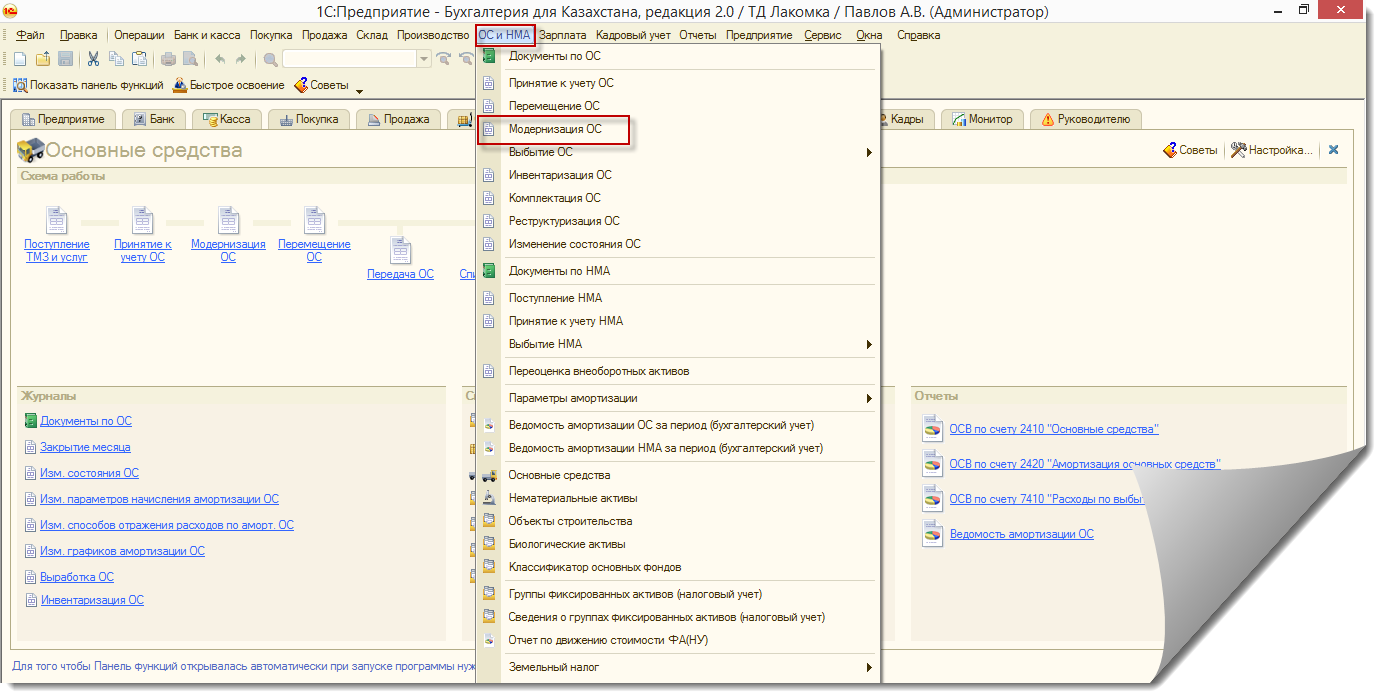The width and height of the screenshot is (1381, 698).
Task: Open Закрытие месяца journal link
Action: [85, 447]
